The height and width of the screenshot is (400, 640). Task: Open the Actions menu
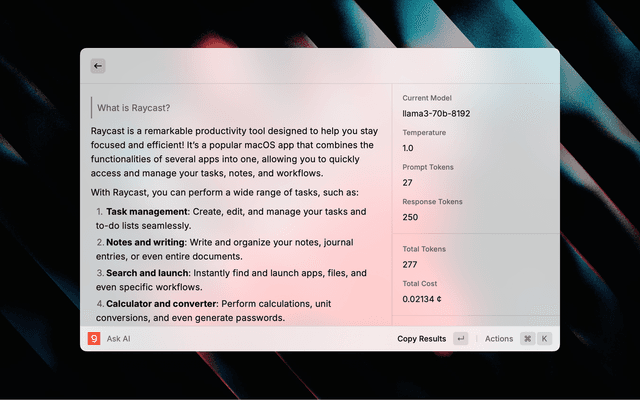pyautogui.click(x=498, y=339)
